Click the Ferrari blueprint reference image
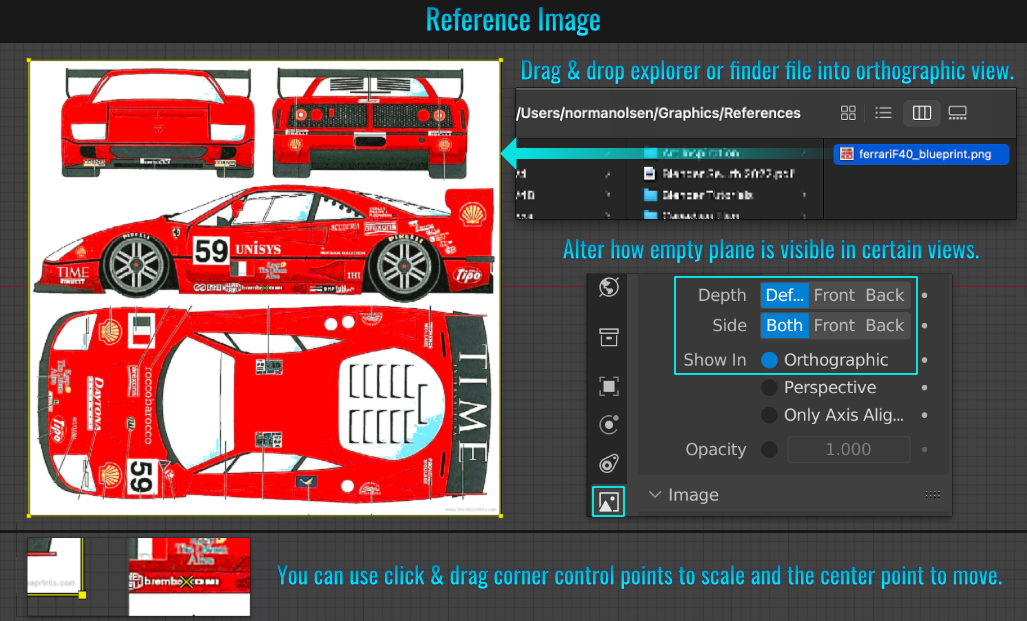This screenshot has height=621, width=1027. pos(265,288)
